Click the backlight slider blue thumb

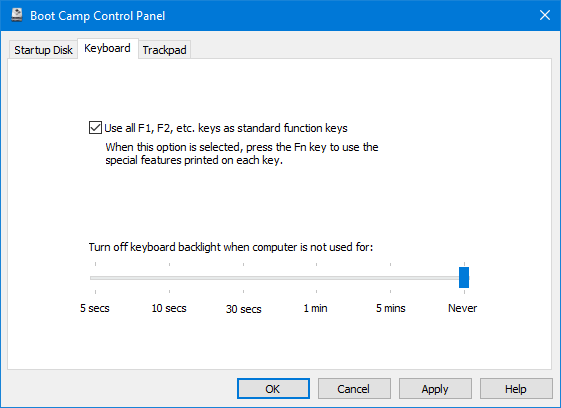point(464,277)
